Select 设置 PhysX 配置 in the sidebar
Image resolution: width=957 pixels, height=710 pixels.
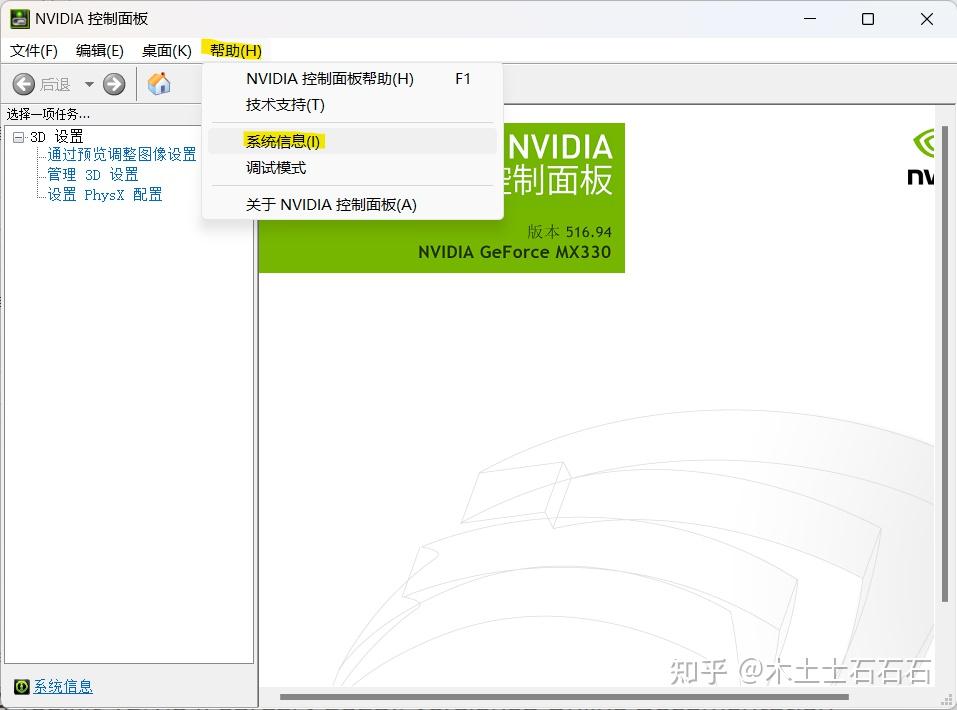coord(103,194)
